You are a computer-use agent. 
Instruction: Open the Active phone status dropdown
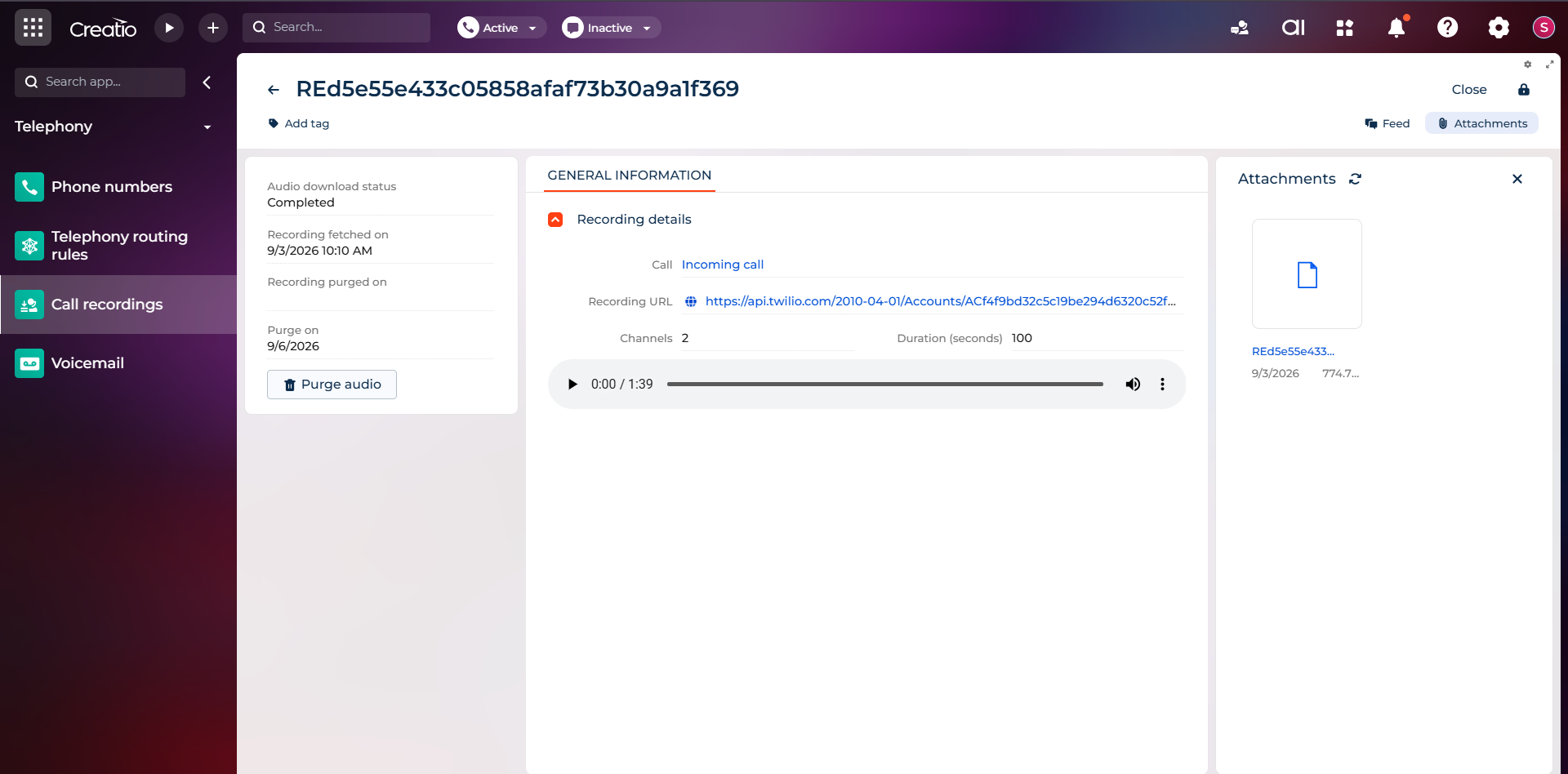501,28
